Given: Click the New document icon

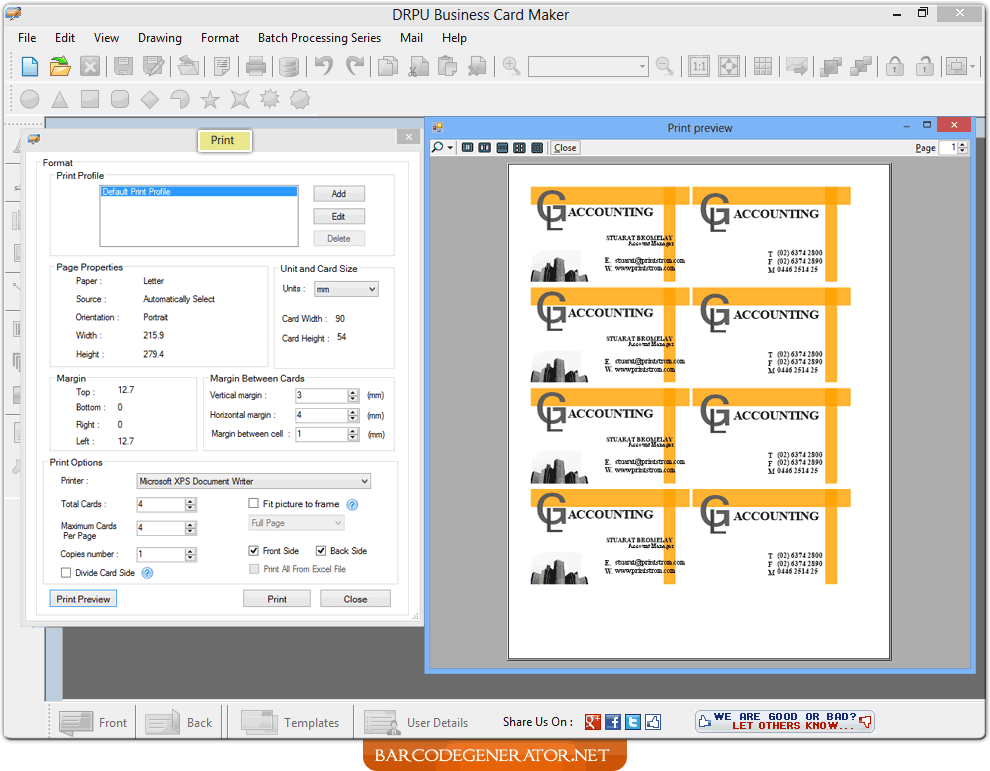Looking at the screenshot, I should pyautogui.click(x=30, y=66).
